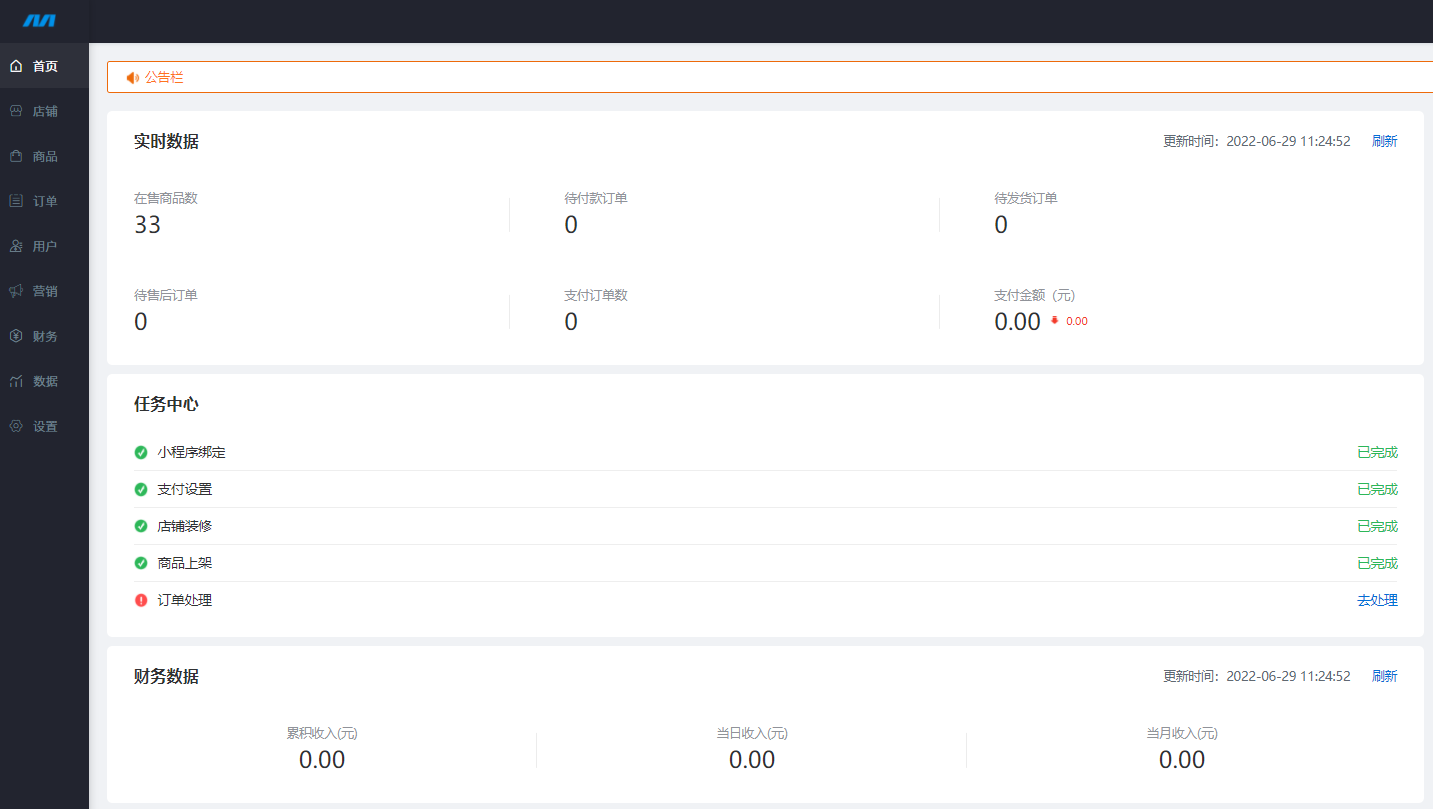Viewport: 1433px width, 809px height.
Task: Click the user icon beside 用户
Action: [x=16, y=246]
